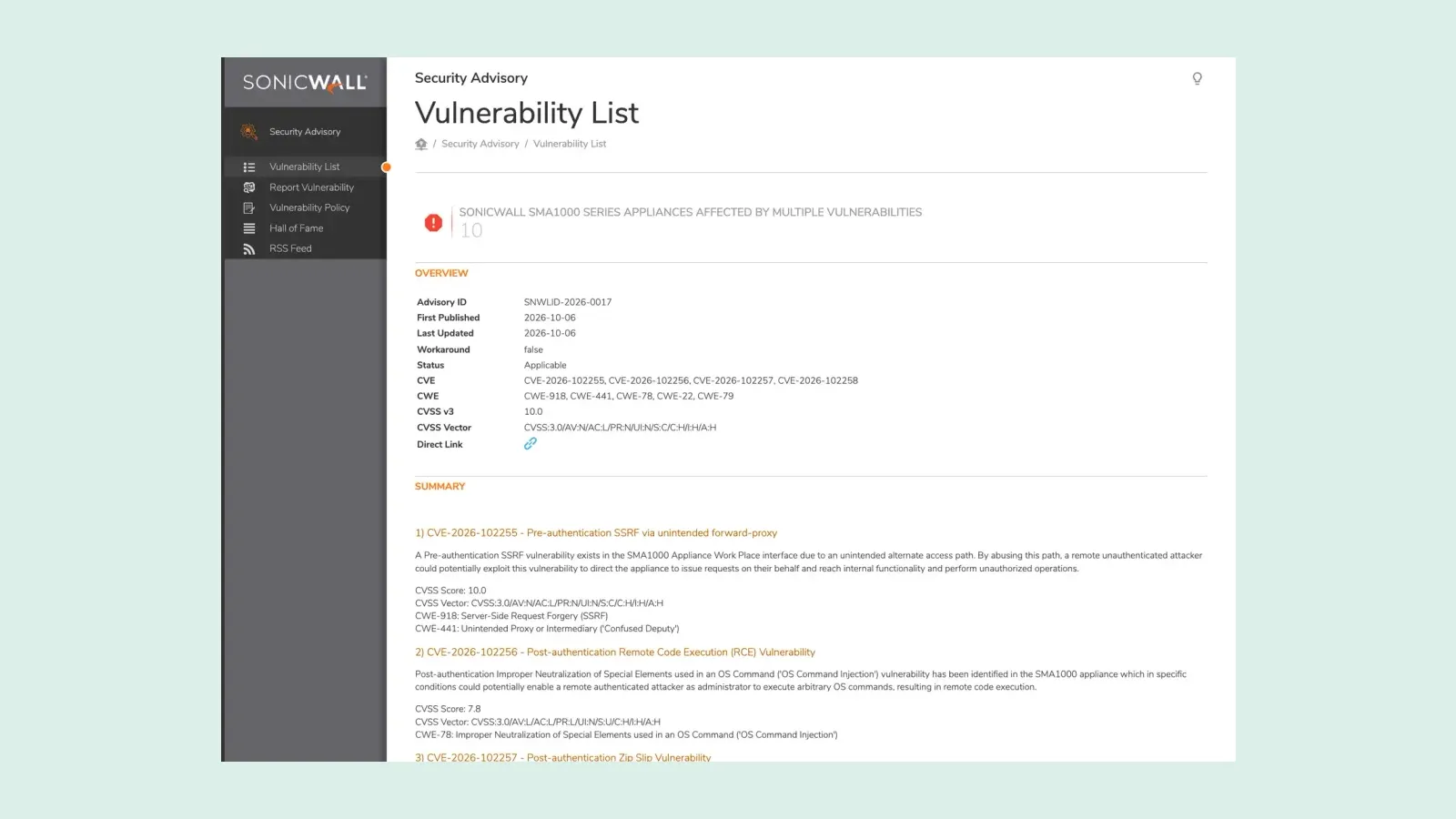Open CVE-2026-102256 RCE summary heading
The width and height of the screenshot is (1456, 819).
point(615,652)
